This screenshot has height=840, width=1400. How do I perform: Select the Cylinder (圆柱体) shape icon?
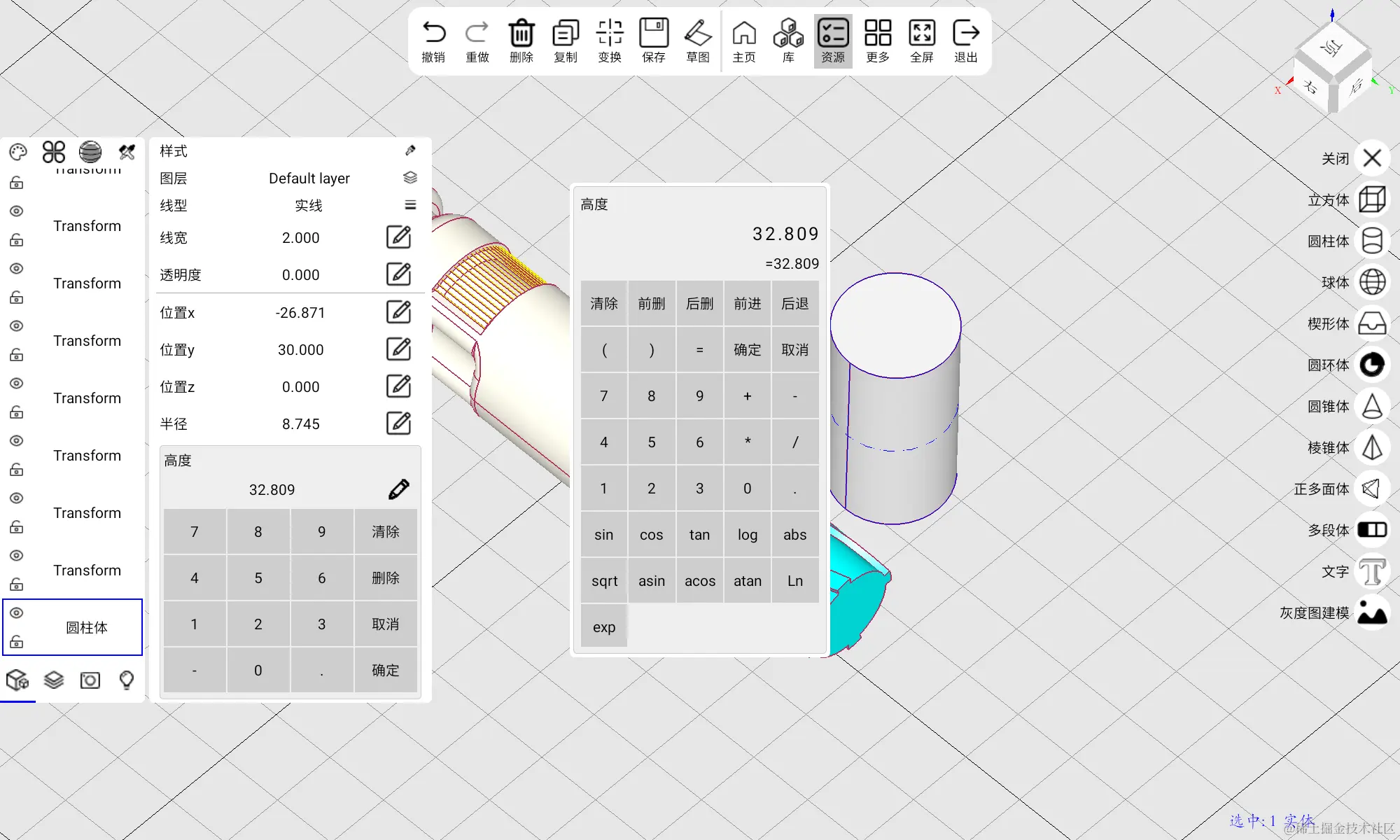click(1371, 241)
